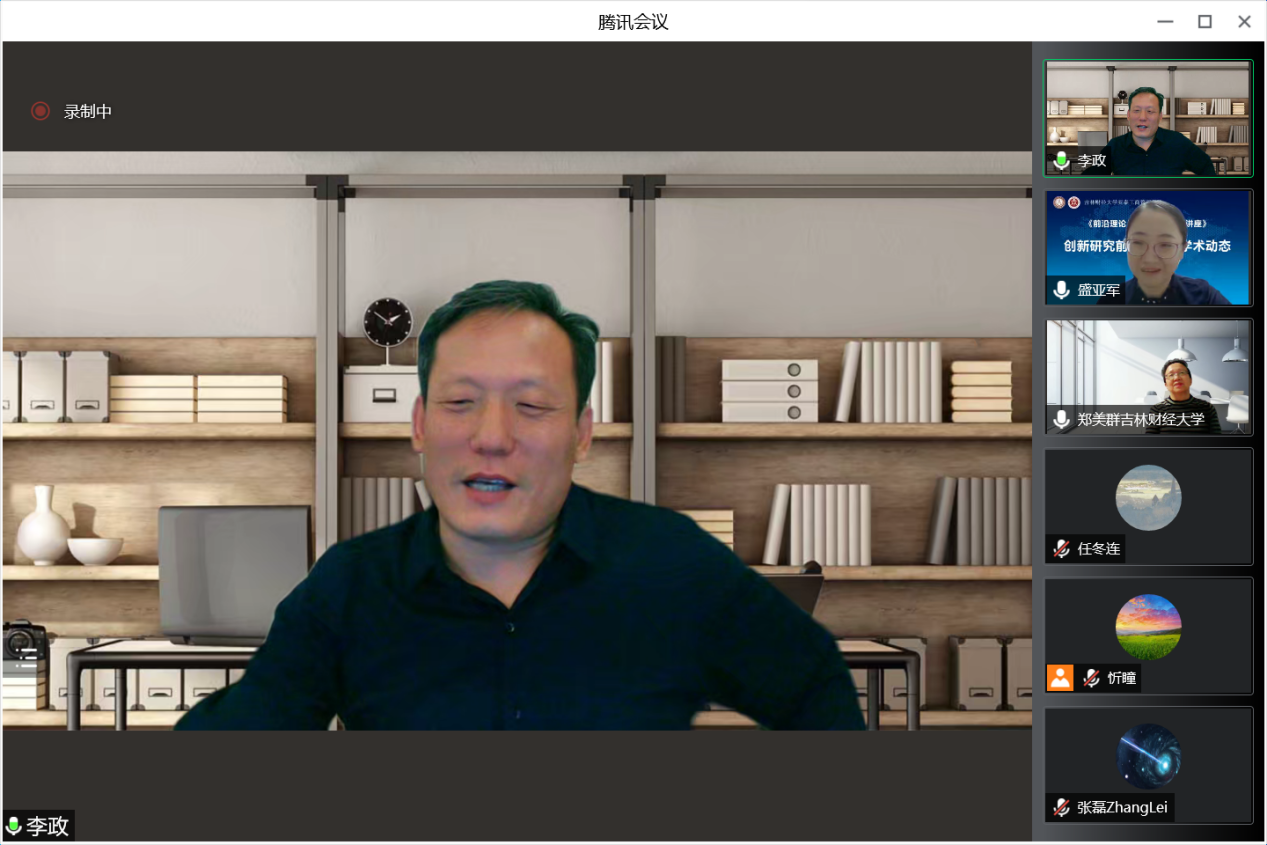Click the 李政 name label at bottom-left
Screen dimensions: 1267x845
[x=47, y=826]
